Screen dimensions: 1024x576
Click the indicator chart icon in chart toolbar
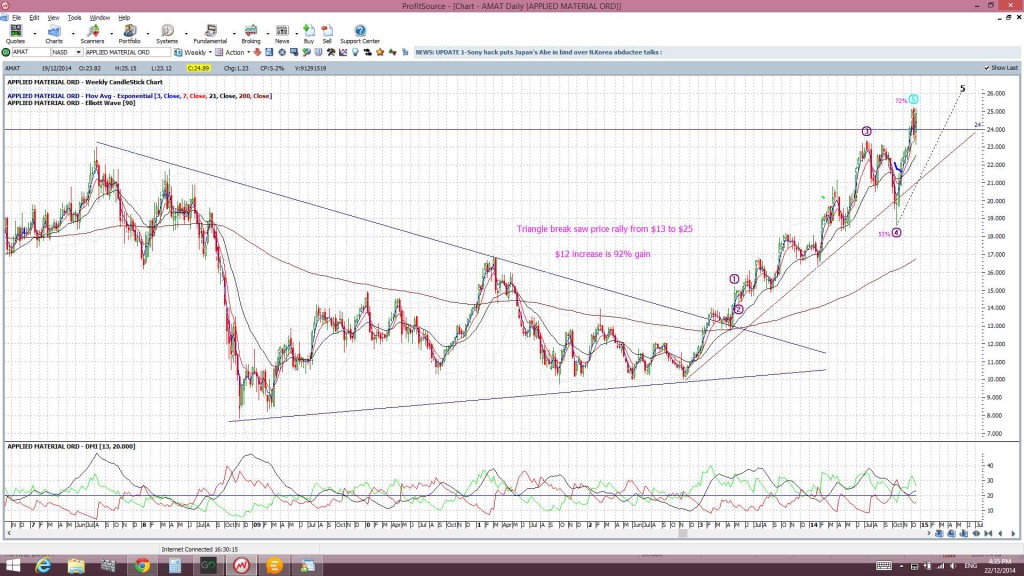pyautogui.click(x=344, y=52)
